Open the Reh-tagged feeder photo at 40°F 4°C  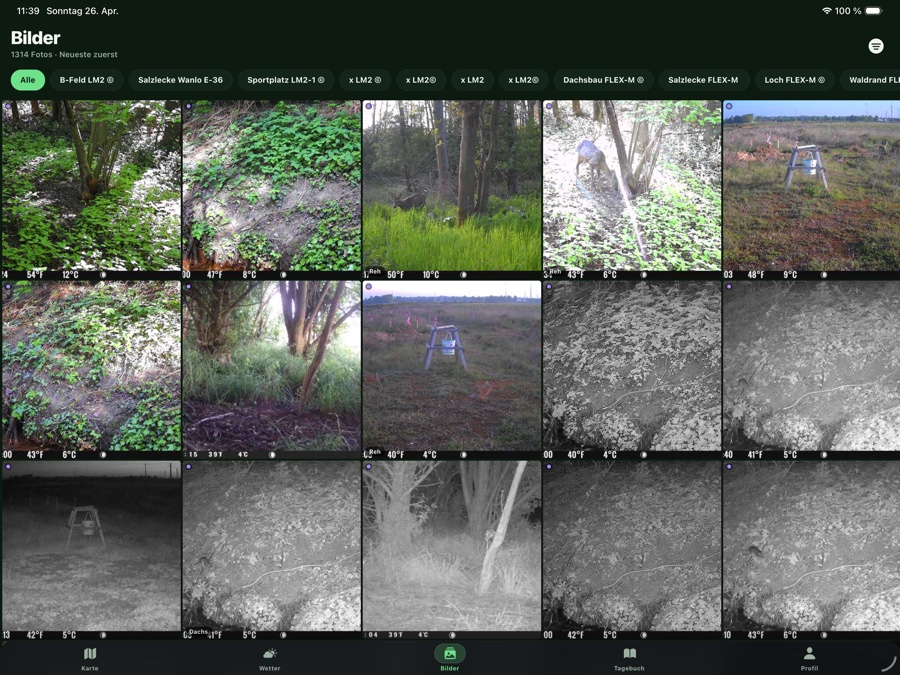[452, 370]
